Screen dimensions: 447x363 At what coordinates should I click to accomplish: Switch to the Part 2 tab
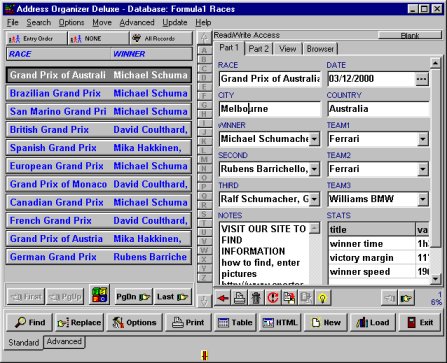258,49
